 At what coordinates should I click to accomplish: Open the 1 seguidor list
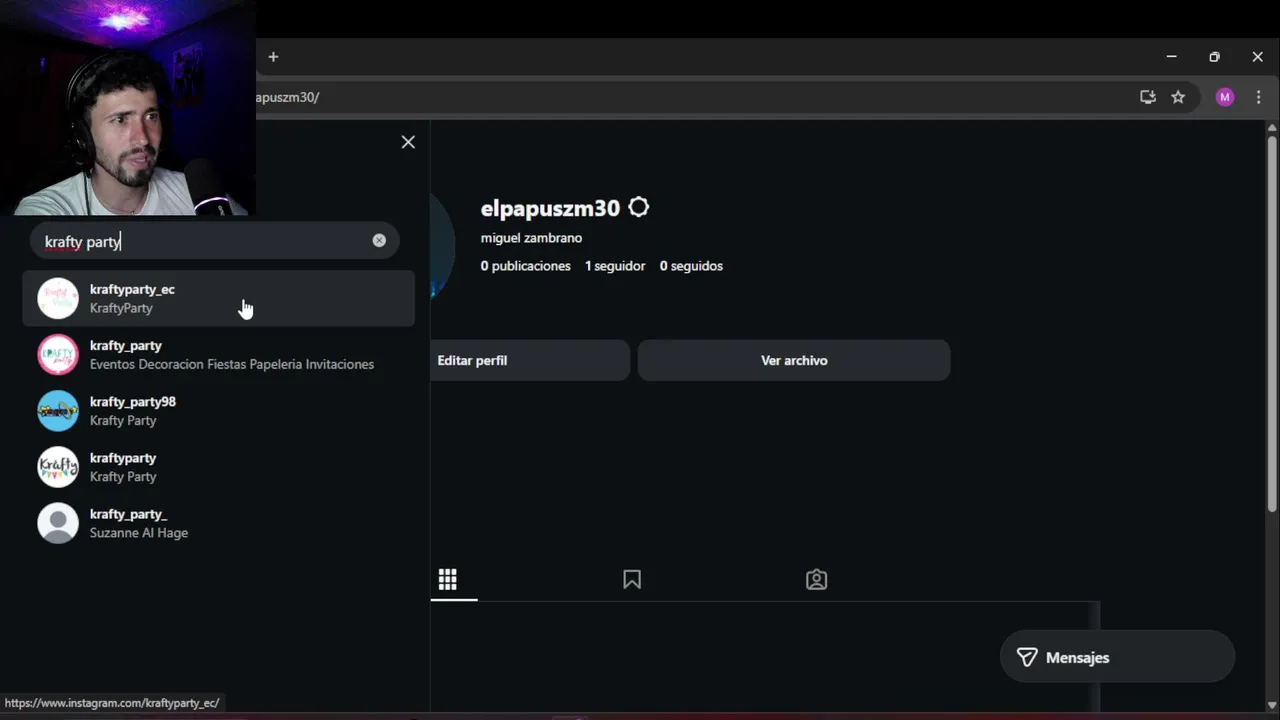point(615,266)
